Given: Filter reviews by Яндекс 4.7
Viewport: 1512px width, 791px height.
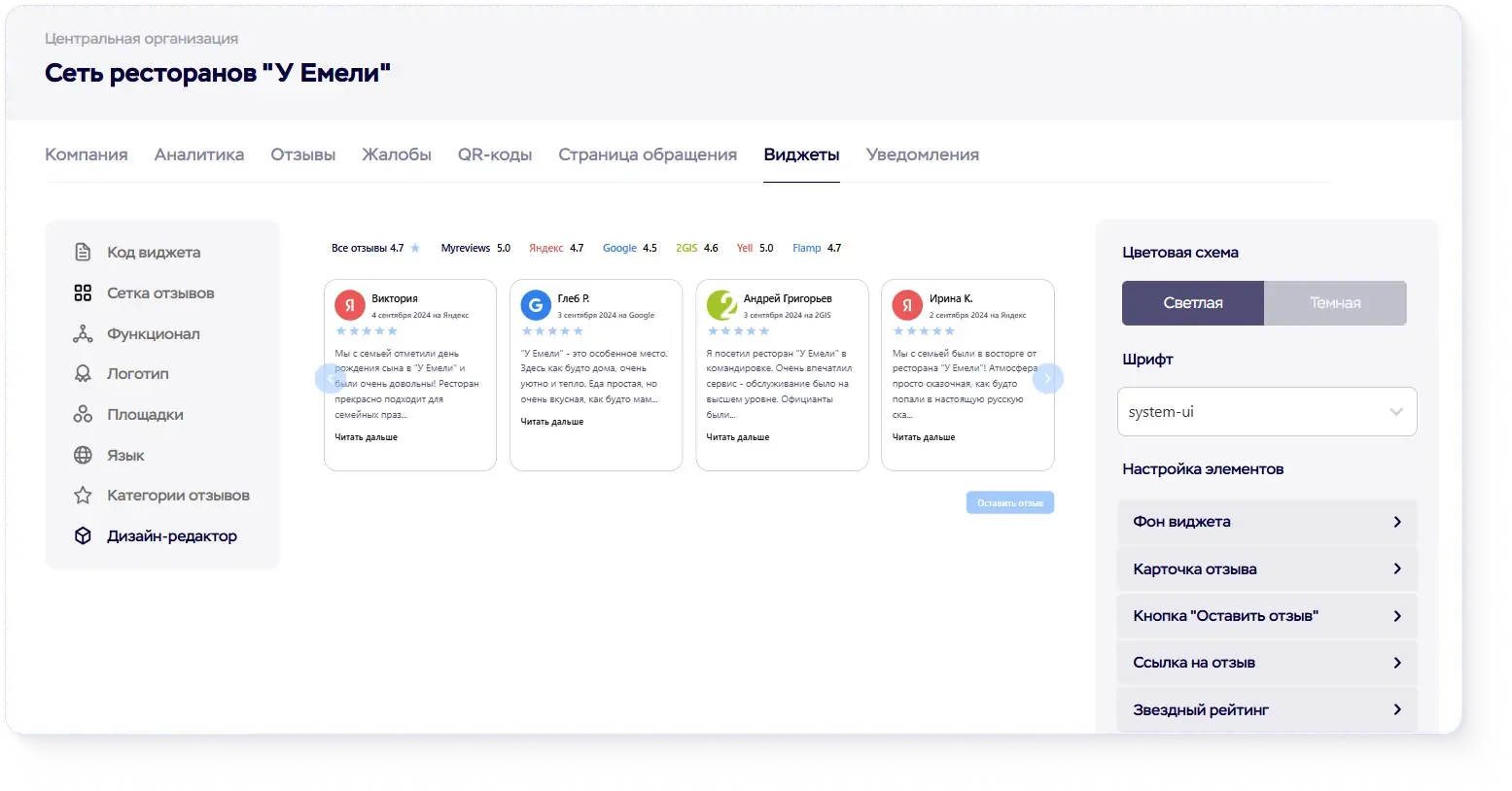Looking at the screenshot, I should 556,248.
